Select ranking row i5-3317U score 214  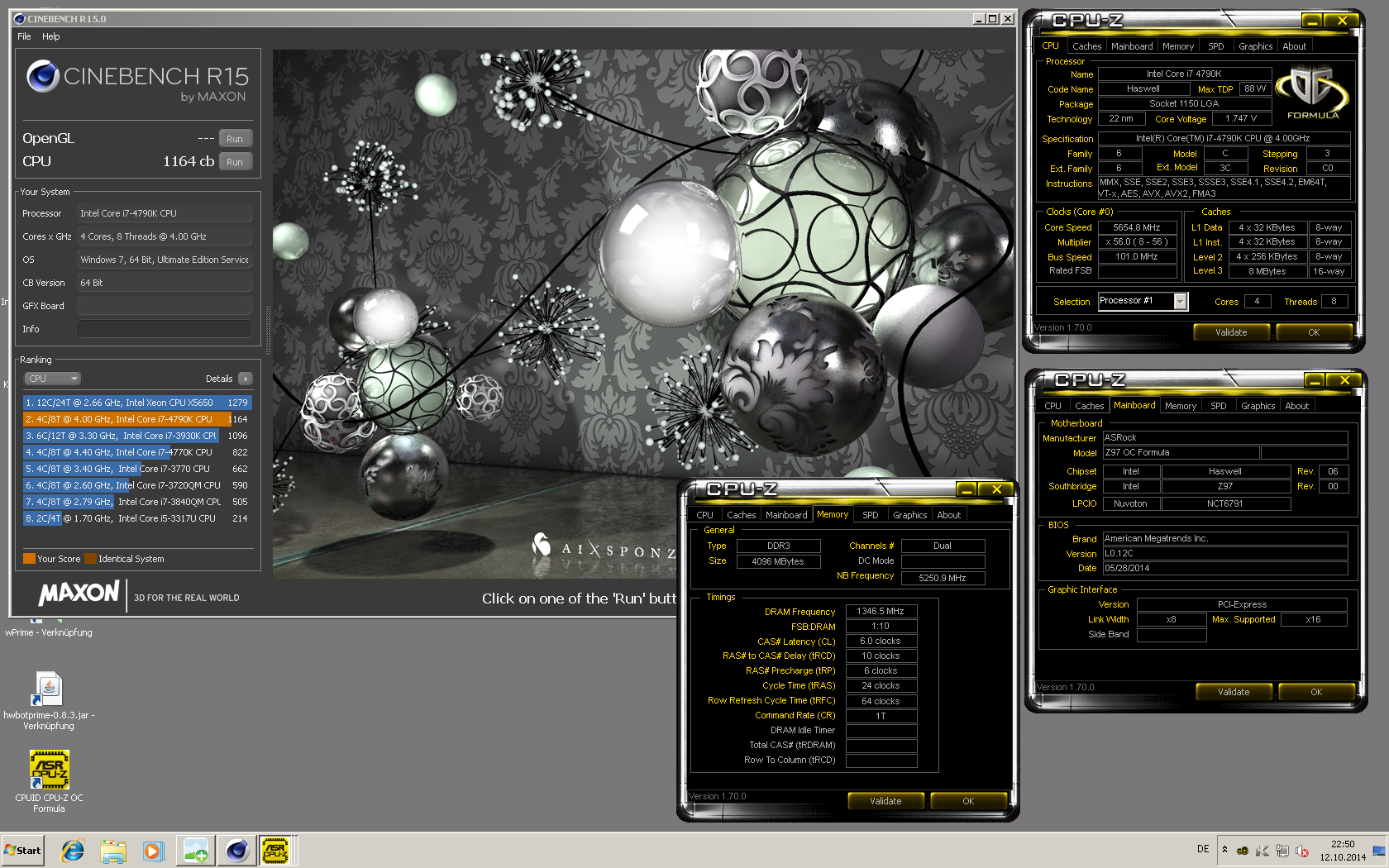coord(137,518)
